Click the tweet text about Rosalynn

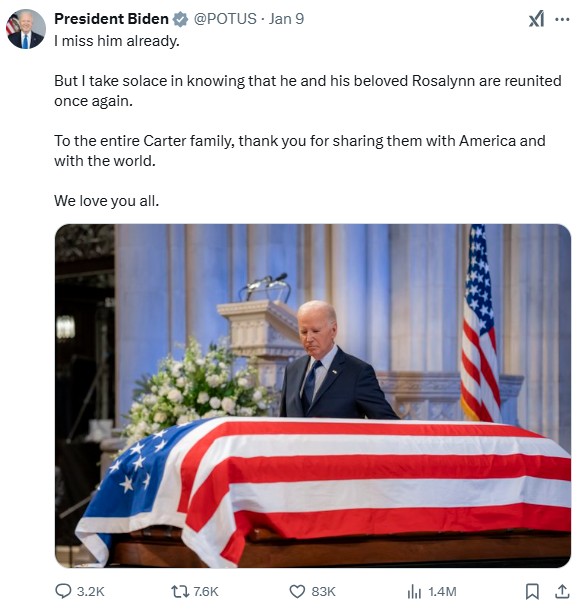point(308,90)
